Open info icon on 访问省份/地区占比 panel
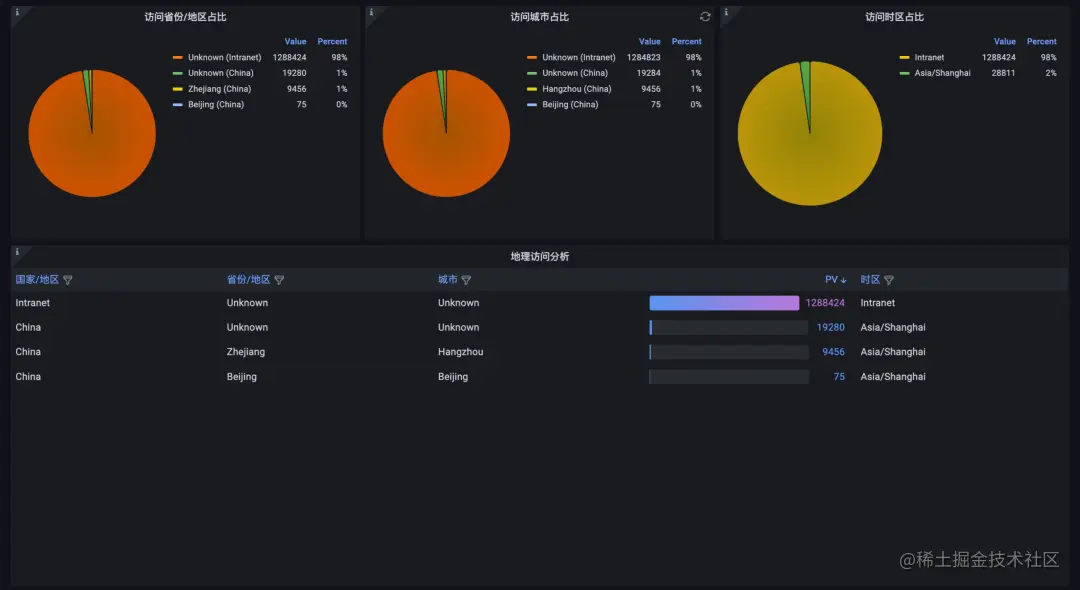 (x=17, y=12)
